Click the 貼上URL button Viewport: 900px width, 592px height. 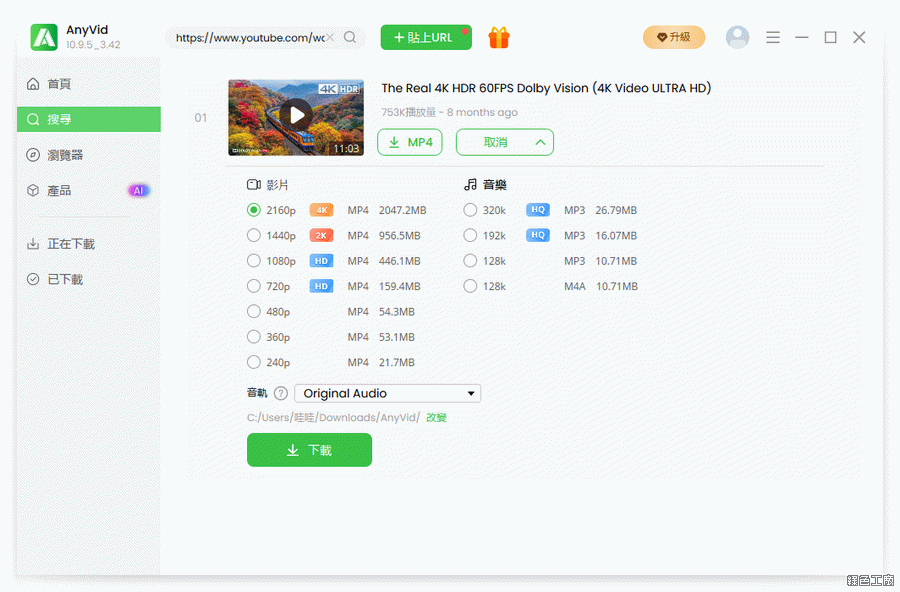point(426,38)
